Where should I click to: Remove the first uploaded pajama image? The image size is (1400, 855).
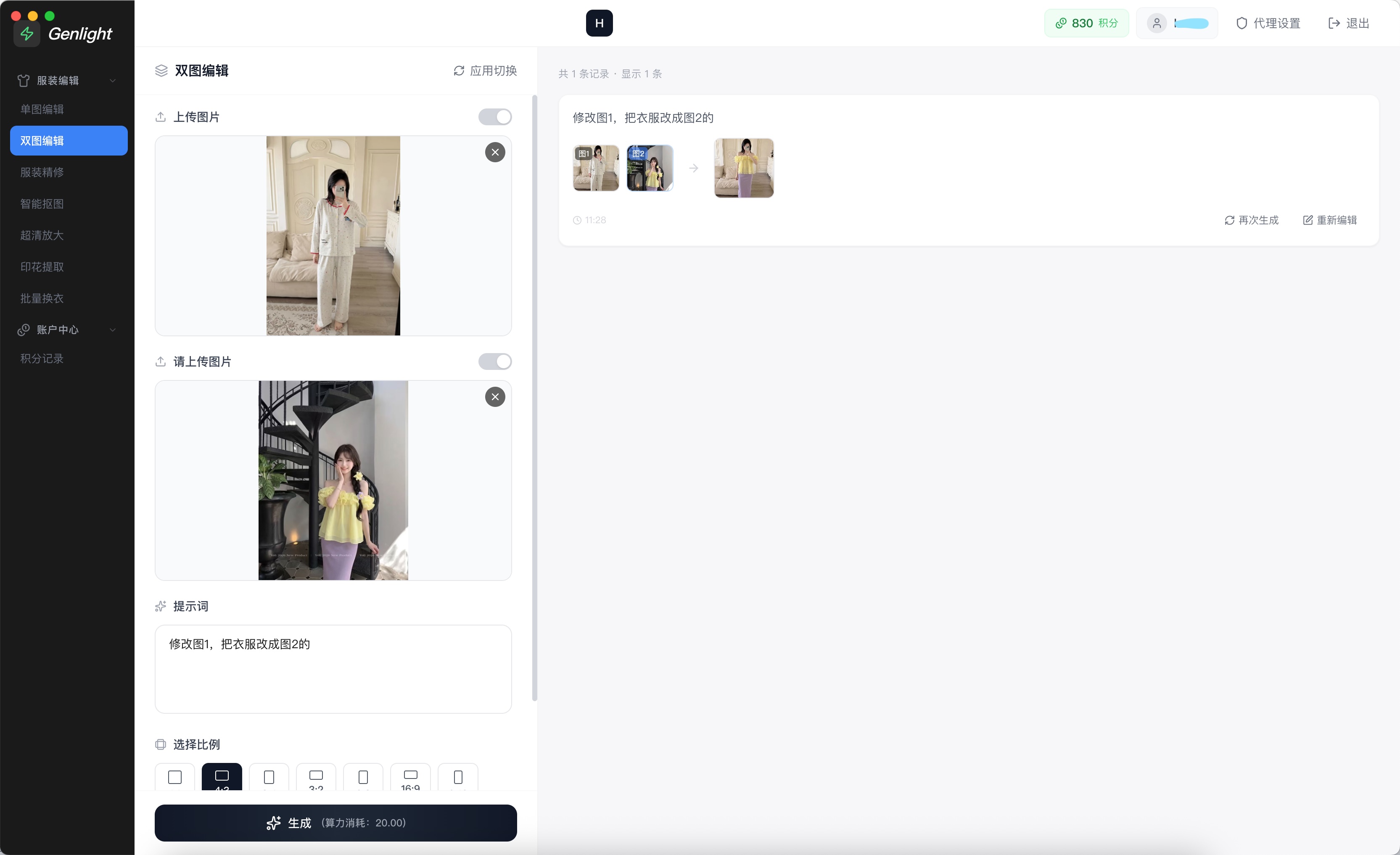pos(495,152)
